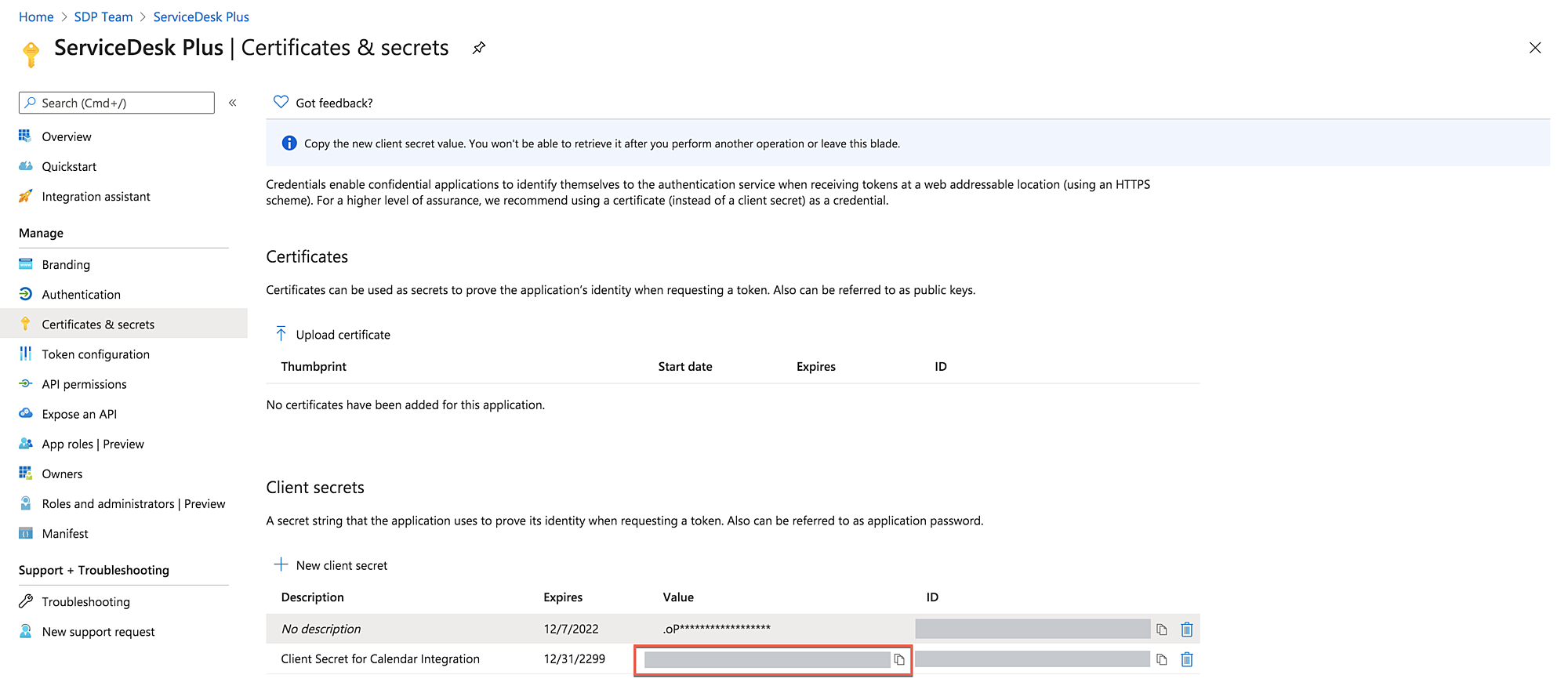
Task: Open the Quickstart menu item
Action: (69, 166)
